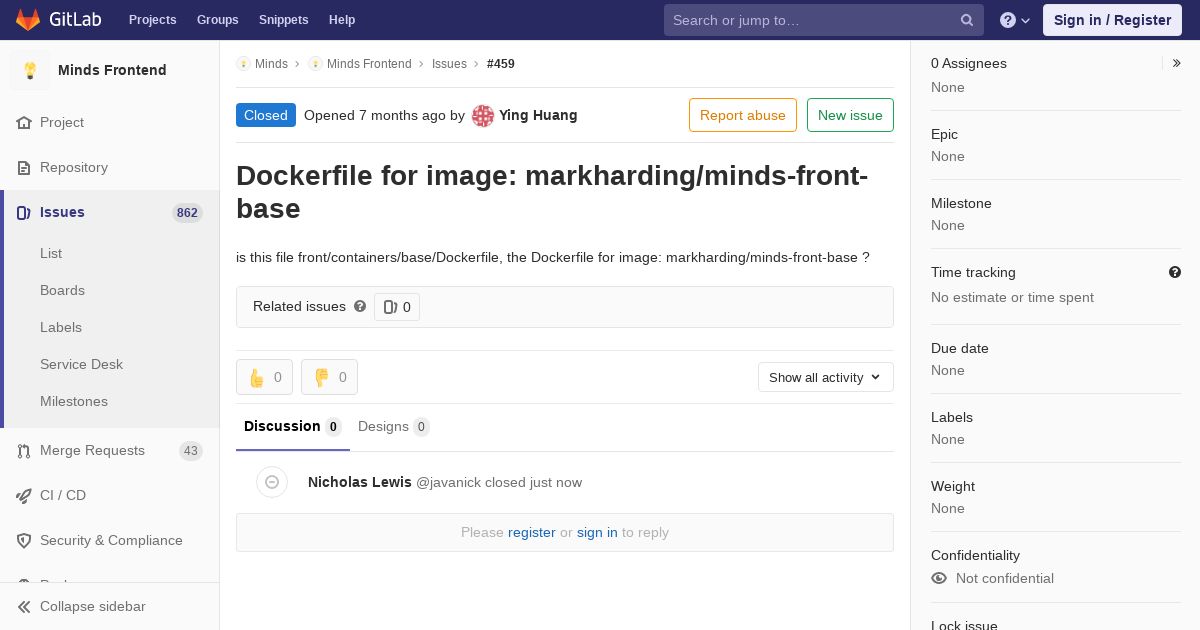Click the Minds Frontend project title in sidebar

(x=112, y=70)
